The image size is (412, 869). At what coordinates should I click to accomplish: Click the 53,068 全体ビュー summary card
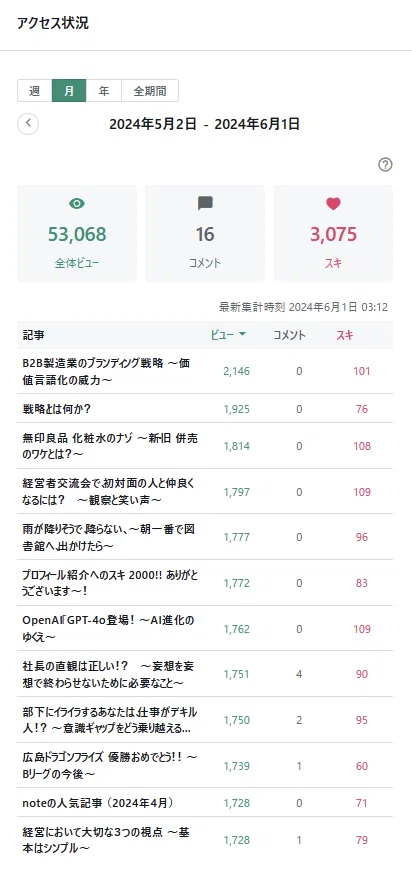pos(77,233)
